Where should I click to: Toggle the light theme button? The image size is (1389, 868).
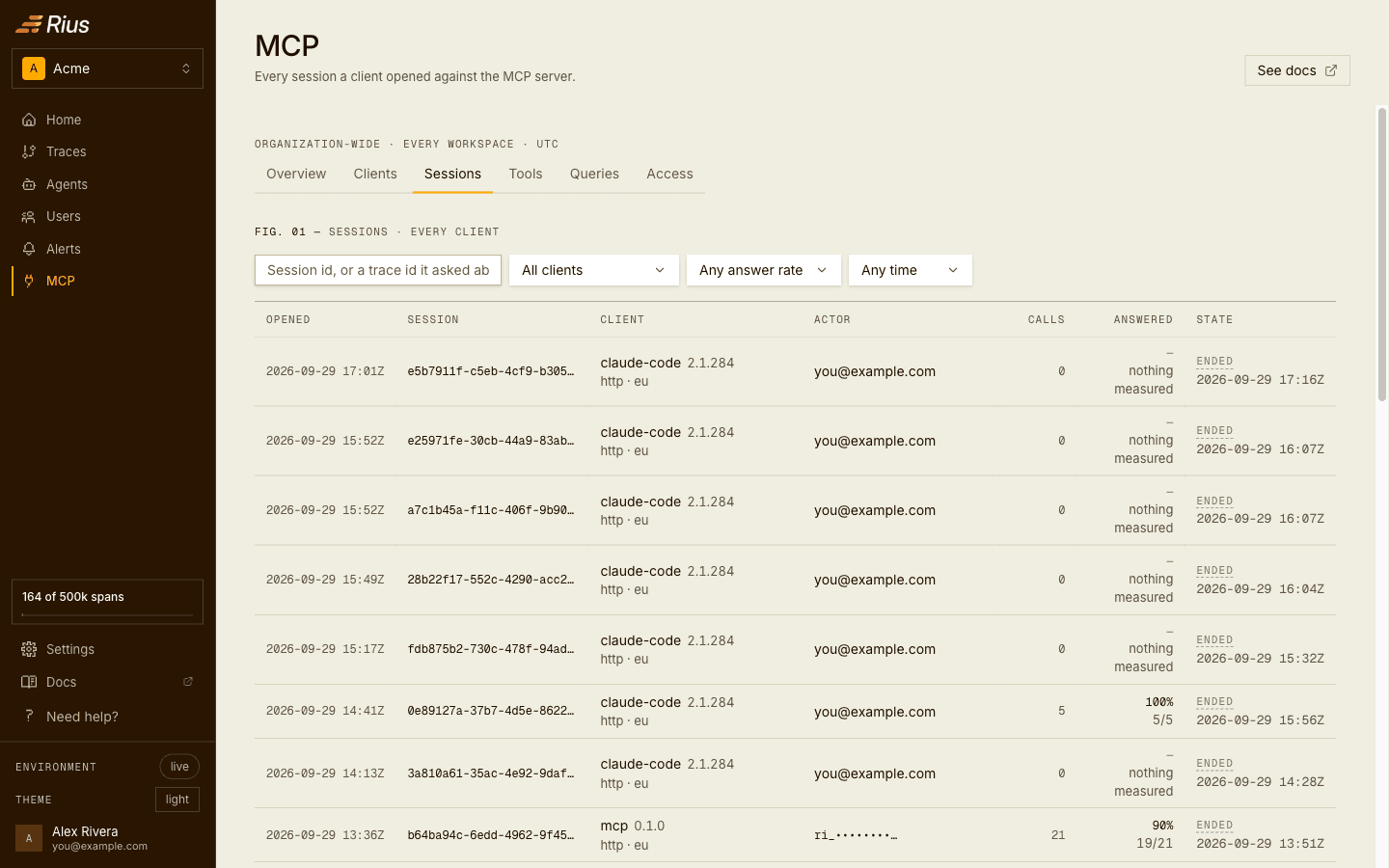[x=177, y=800]
